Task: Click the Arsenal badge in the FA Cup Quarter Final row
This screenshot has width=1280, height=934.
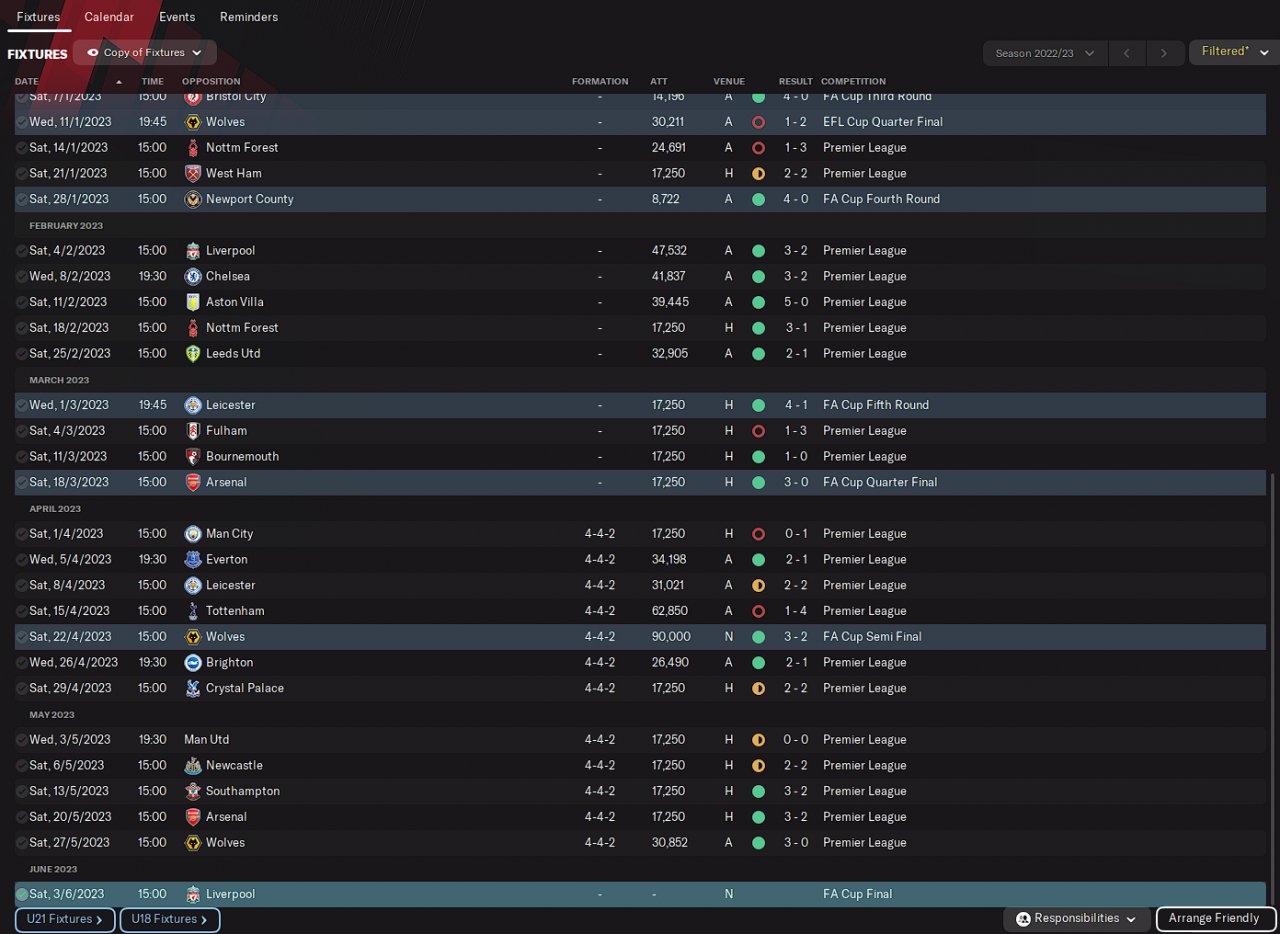Action: coord(193,482)
